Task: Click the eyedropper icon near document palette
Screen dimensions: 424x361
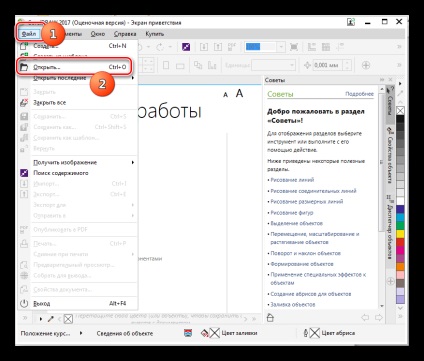Action: coord(51,319)
